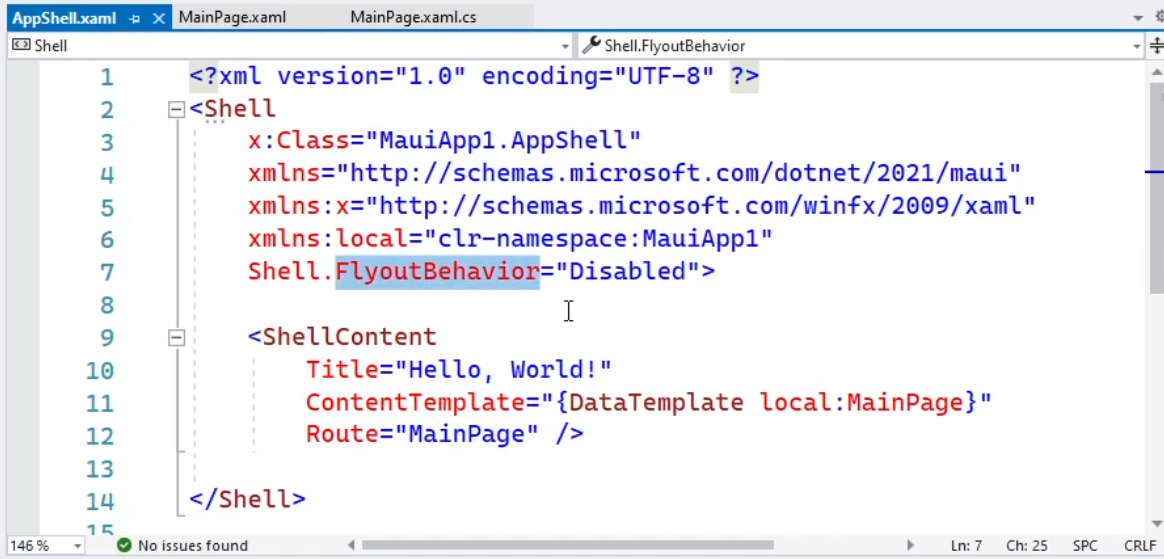The height and width of the screenshot is (559, 1164).
Task: Open the MainPage.xaml.cs tab
Action: [x=413, y=17]
